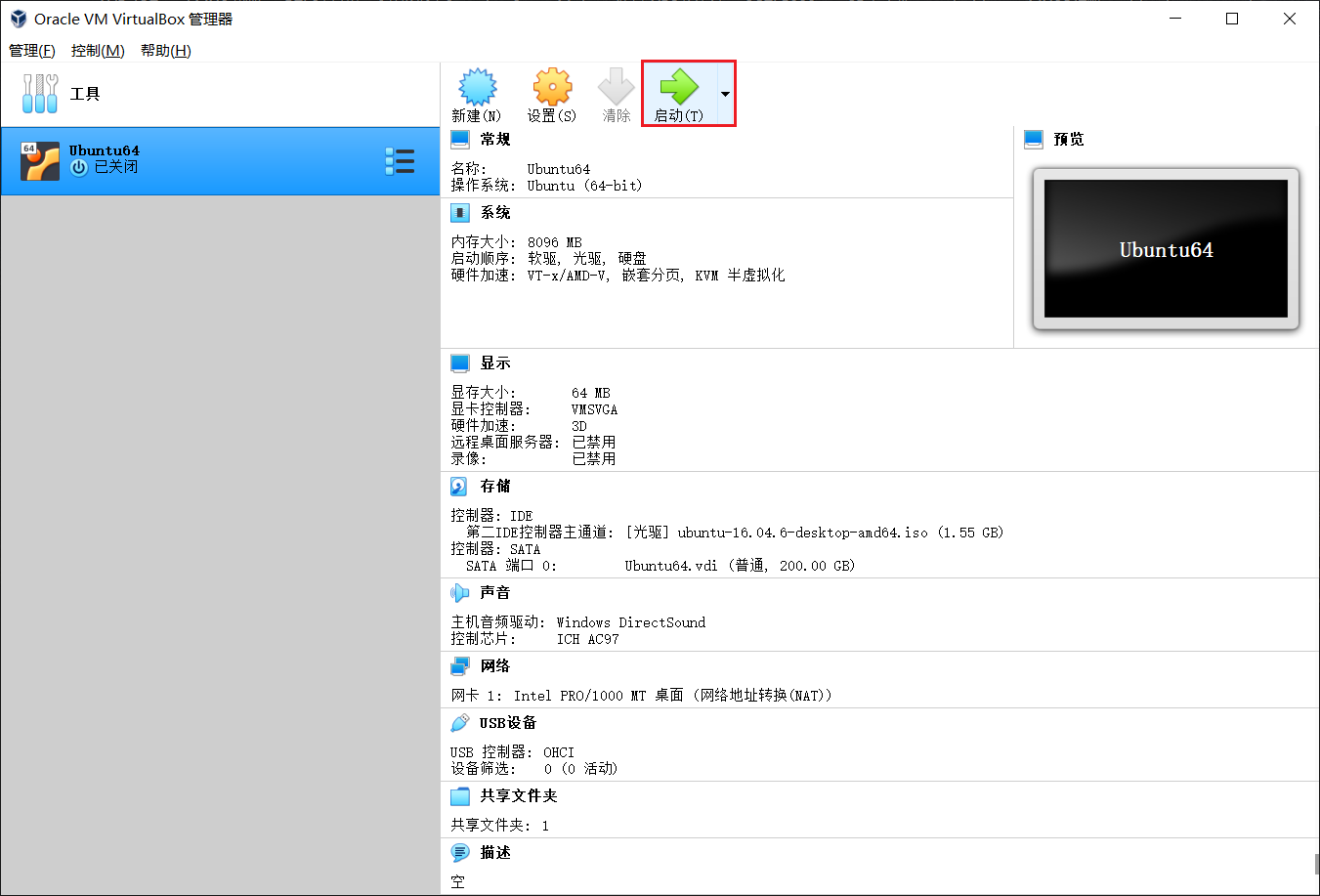
Task: Expand the Start button dropdown arrow
Action: pos(725,94)
